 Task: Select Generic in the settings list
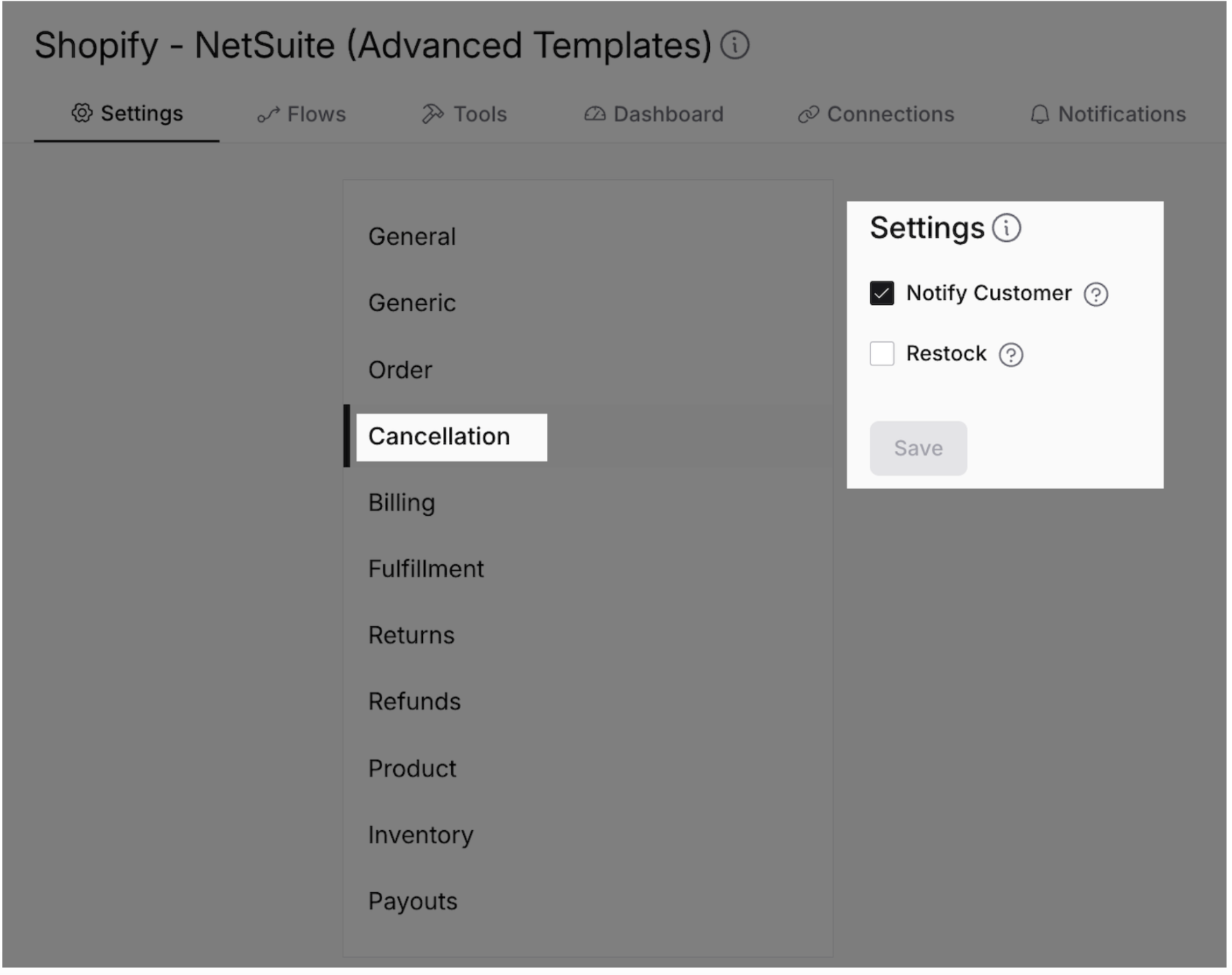588,303
